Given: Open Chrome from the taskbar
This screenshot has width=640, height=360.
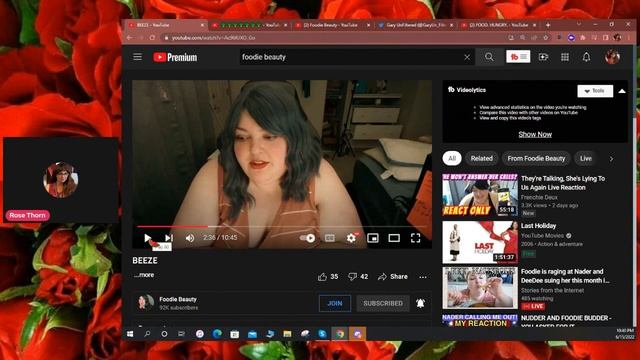Looking at the screenshot, I should [340, 334].
